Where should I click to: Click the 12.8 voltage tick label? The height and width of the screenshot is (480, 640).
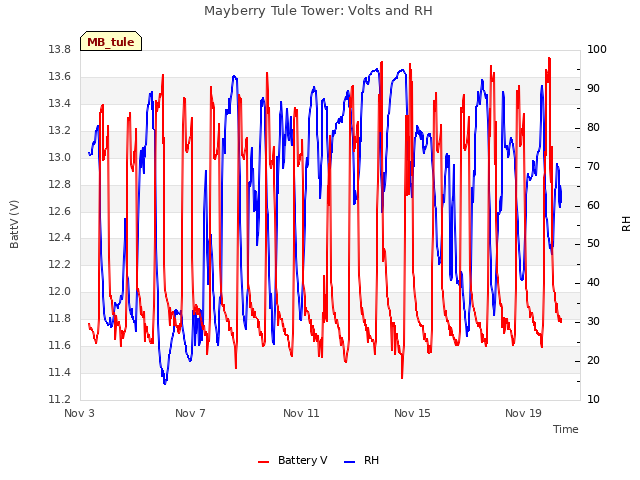coord(60,184)
